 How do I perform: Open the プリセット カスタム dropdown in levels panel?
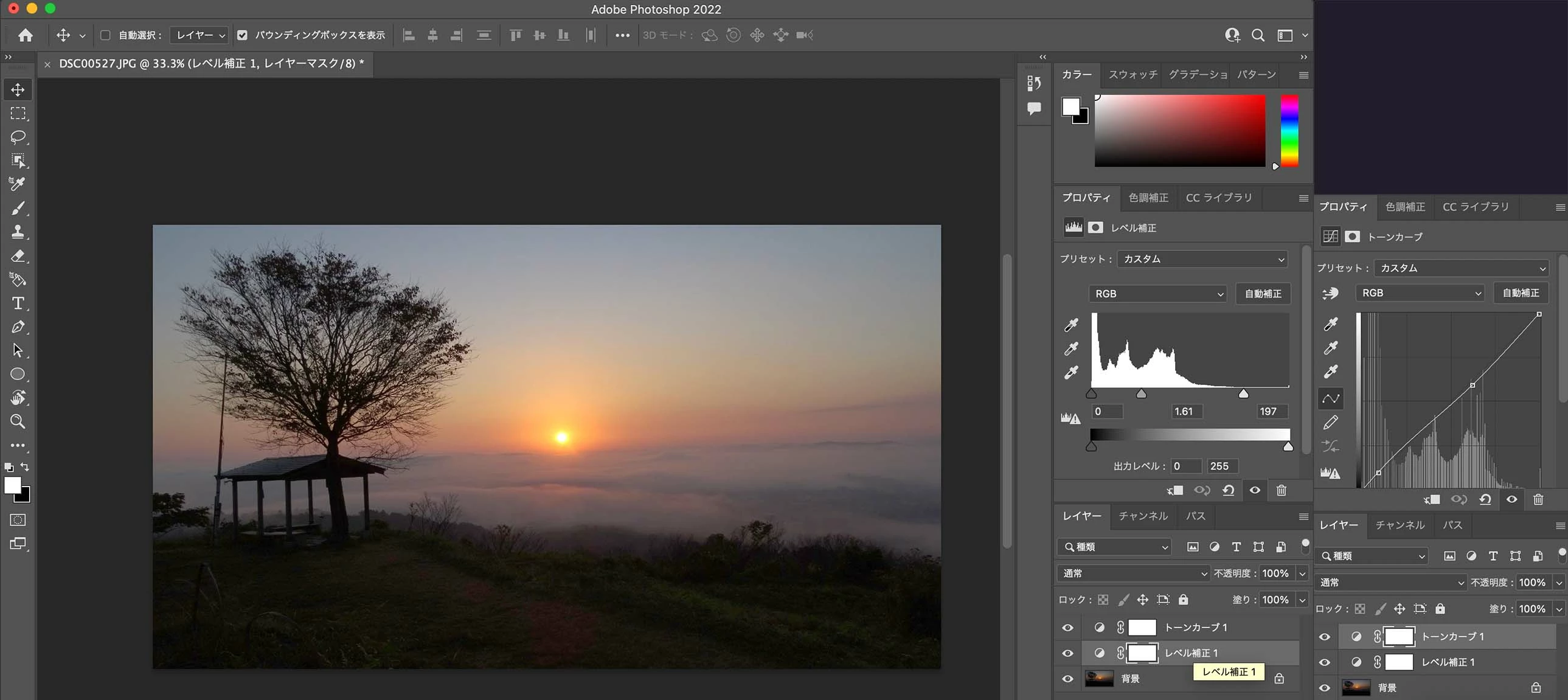point(1203,259)
